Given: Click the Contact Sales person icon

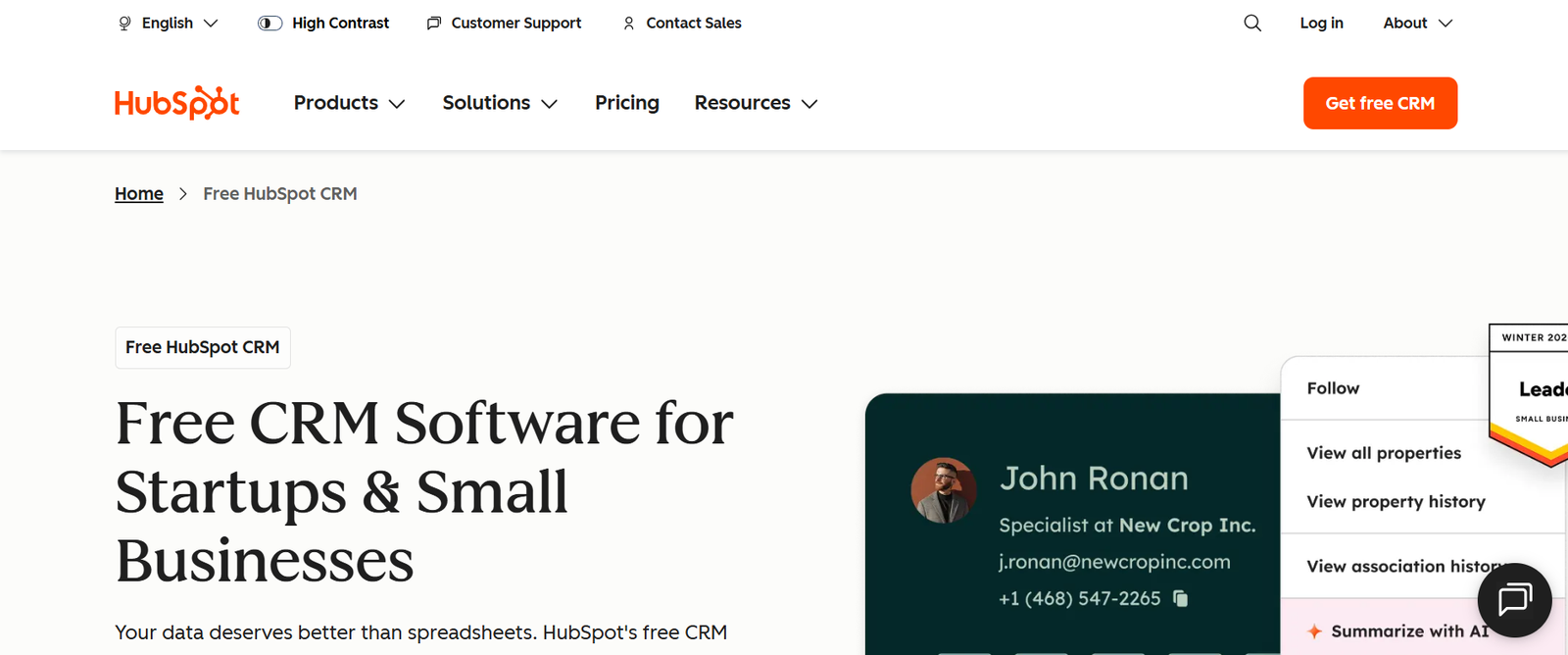Looking at the screenshot, I should [629, 23].
